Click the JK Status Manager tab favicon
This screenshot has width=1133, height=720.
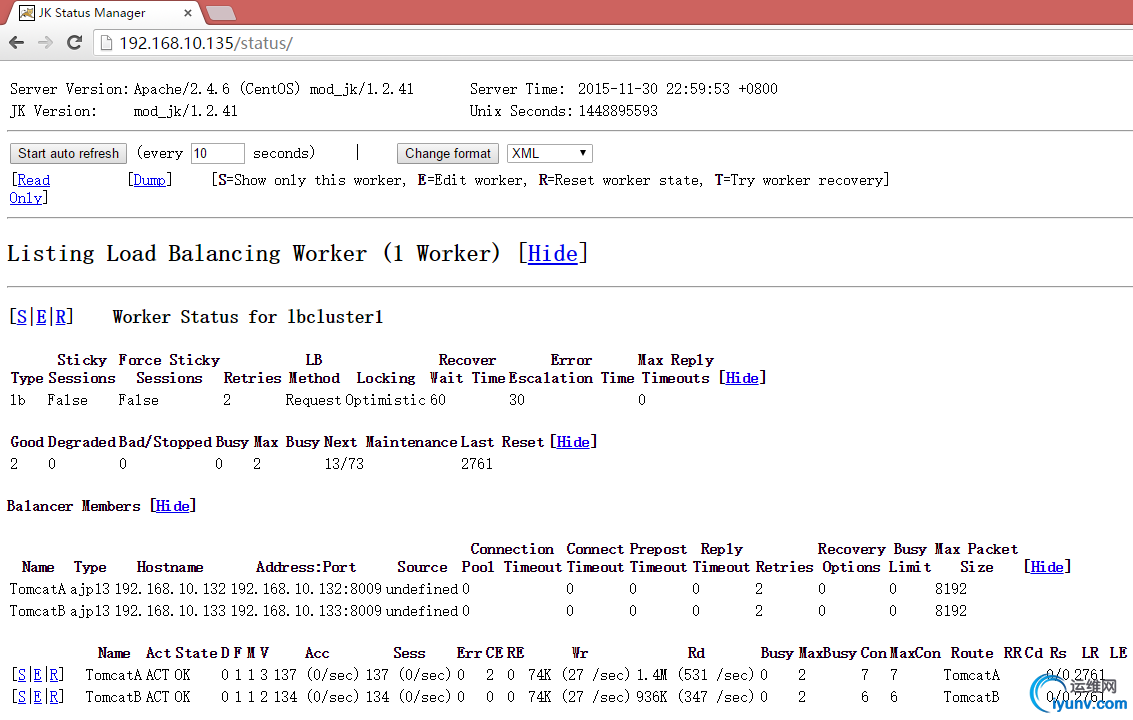pos(27,13)
